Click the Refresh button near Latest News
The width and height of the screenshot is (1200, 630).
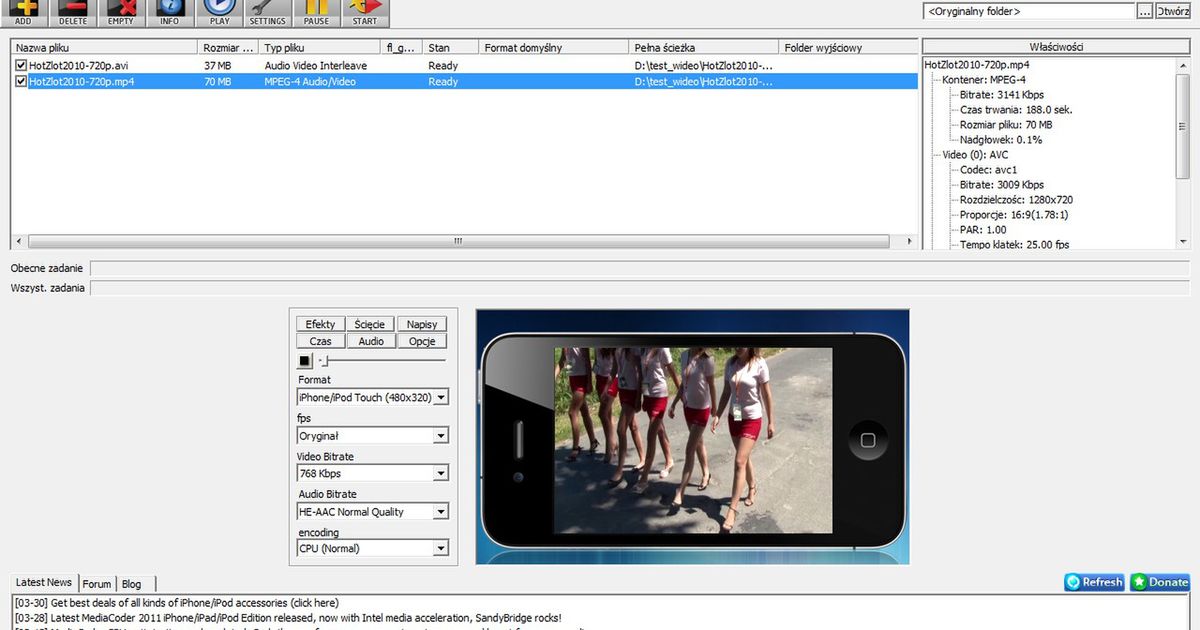click(1093, 581)
